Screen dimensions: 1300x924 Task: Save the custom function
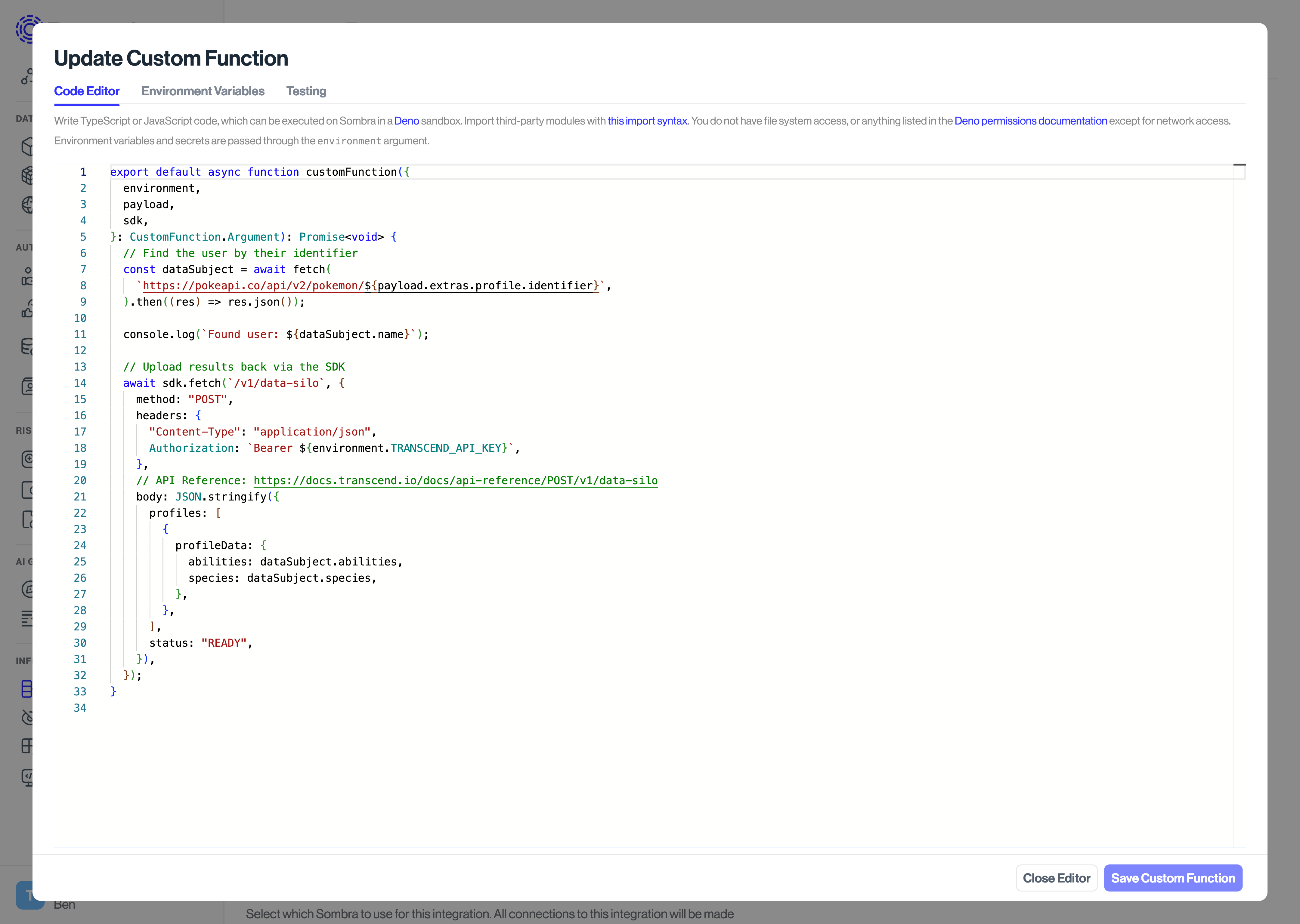1172,878
